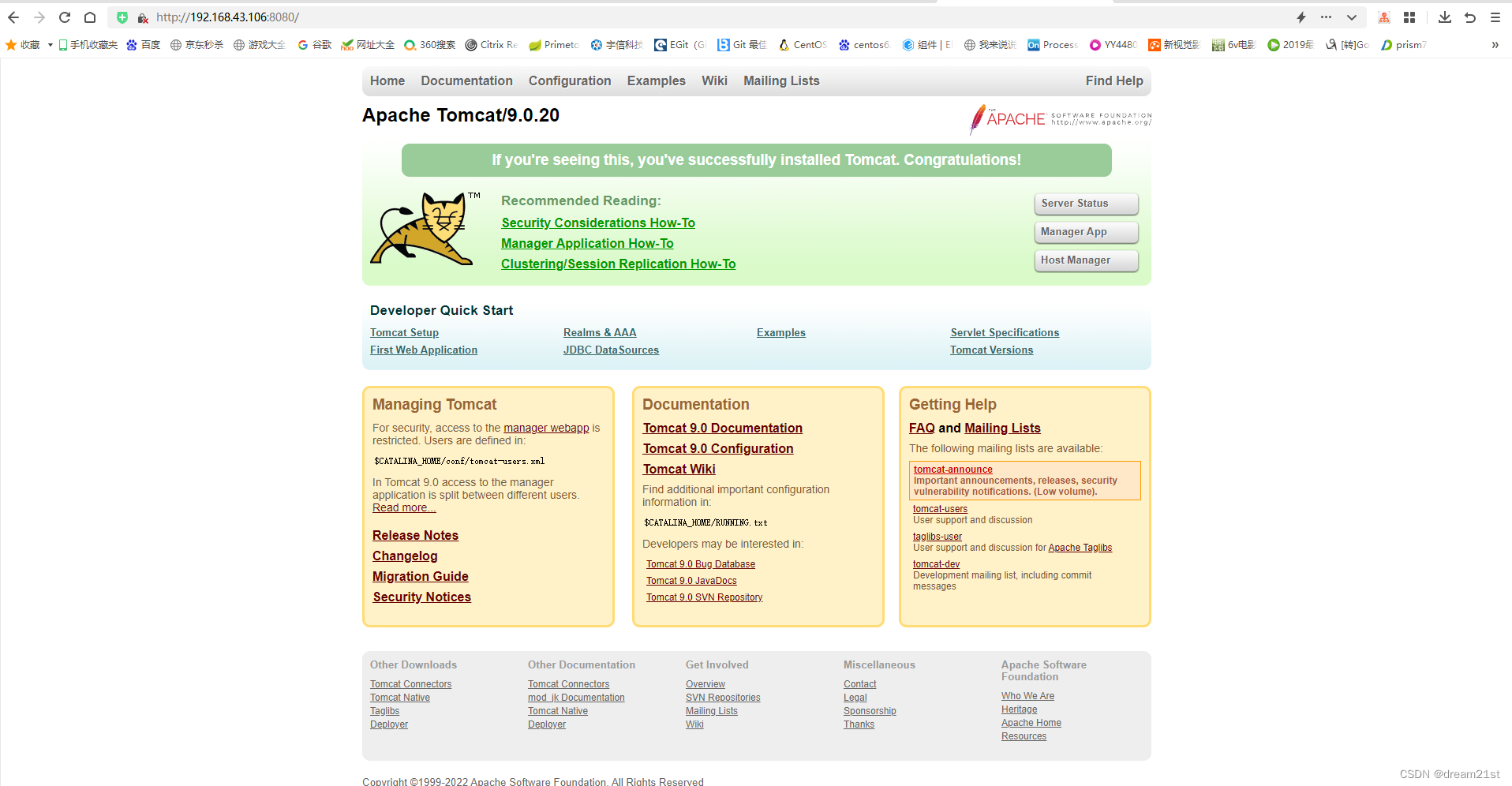Open the address bar three-dots menu
The height and width of the screenshot is (786, 1512).
tap(1326, 17)
